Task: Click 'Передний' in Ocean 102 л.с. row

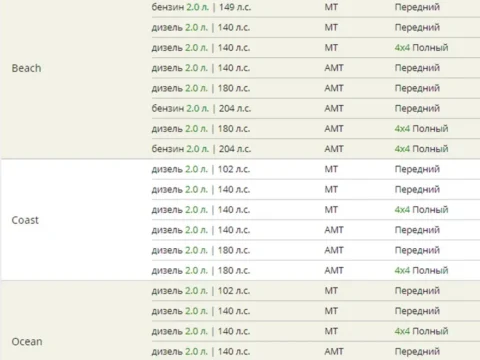Action: (417, 291)
